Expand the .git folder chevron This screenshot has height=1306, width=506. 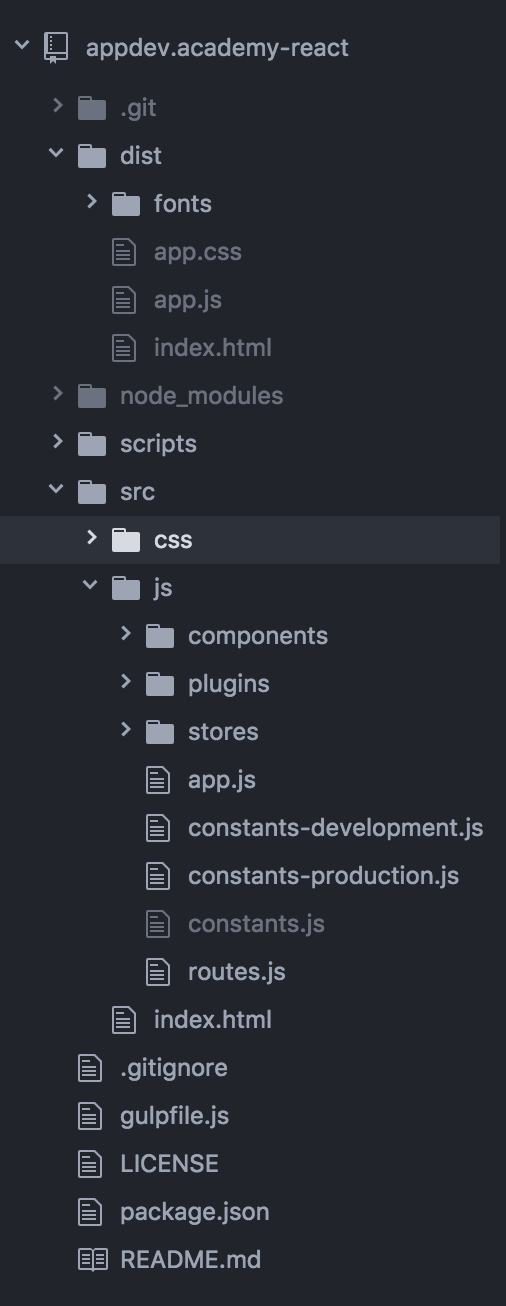pyautogui.click(x=58, y=106)
